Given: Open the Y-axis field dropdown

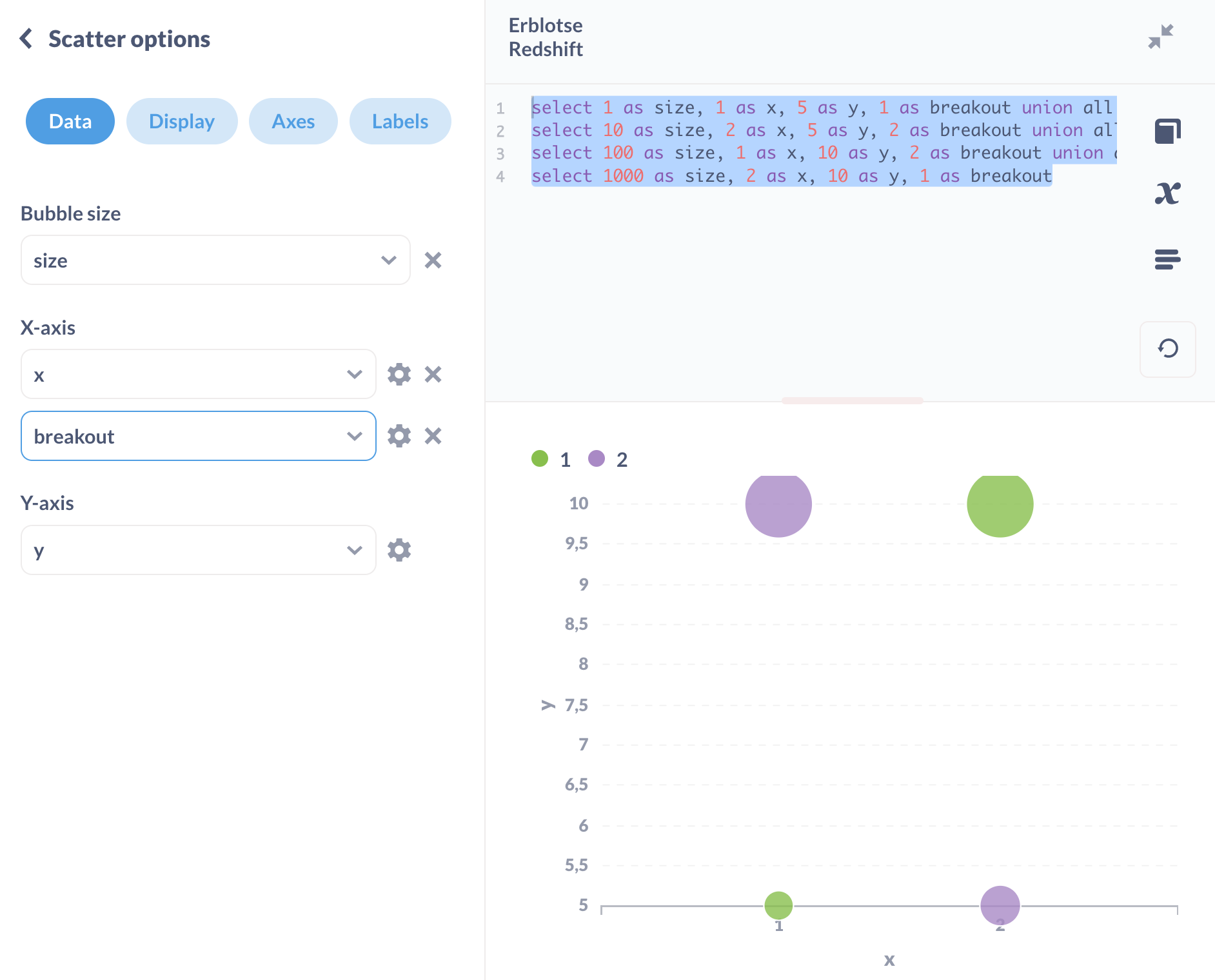Looking at the screenshot, I should pyautogui.click(x=353, y=550).
